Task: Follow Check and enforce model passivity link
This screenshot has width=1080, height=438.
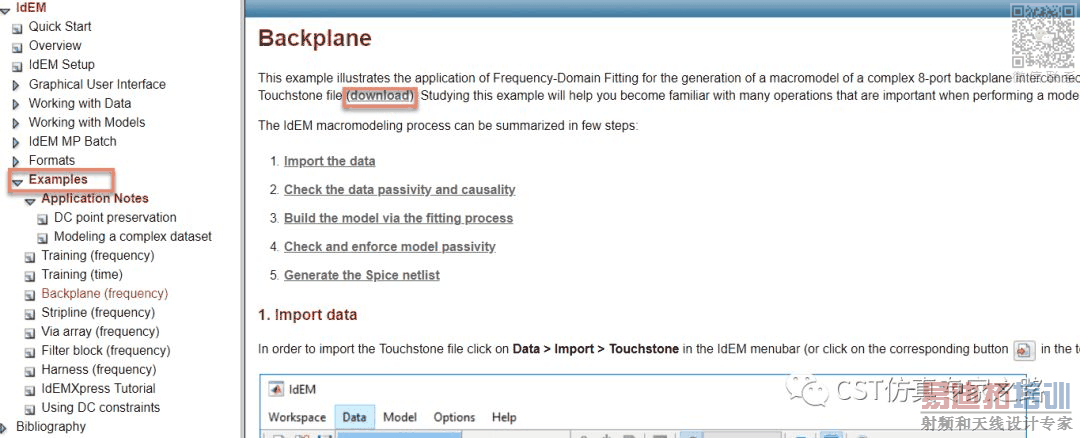Action: point(390,246)
